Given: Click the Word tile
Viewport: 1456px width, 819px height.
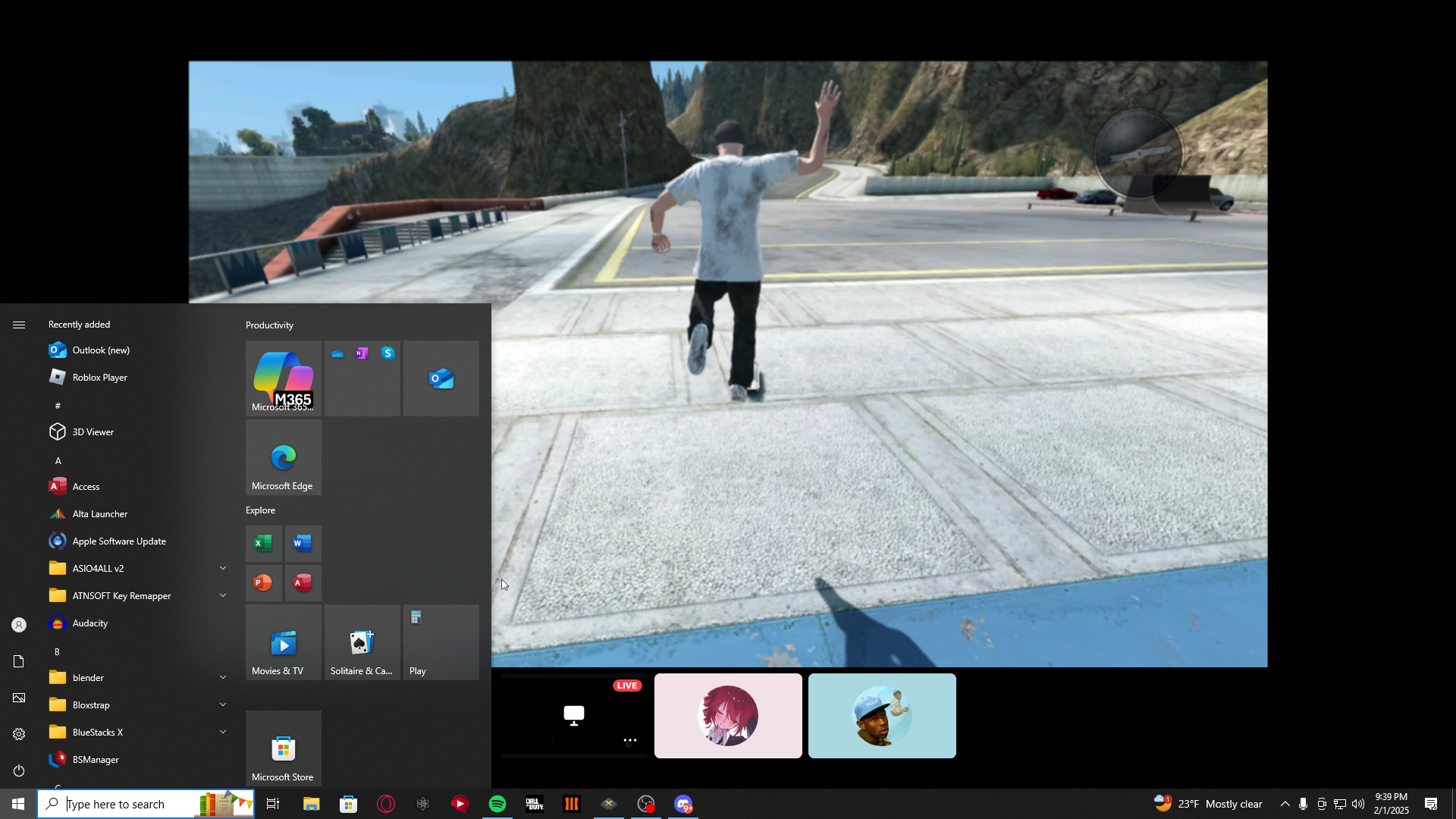Looking at the screenshot, I should click(x=303, y=544).
